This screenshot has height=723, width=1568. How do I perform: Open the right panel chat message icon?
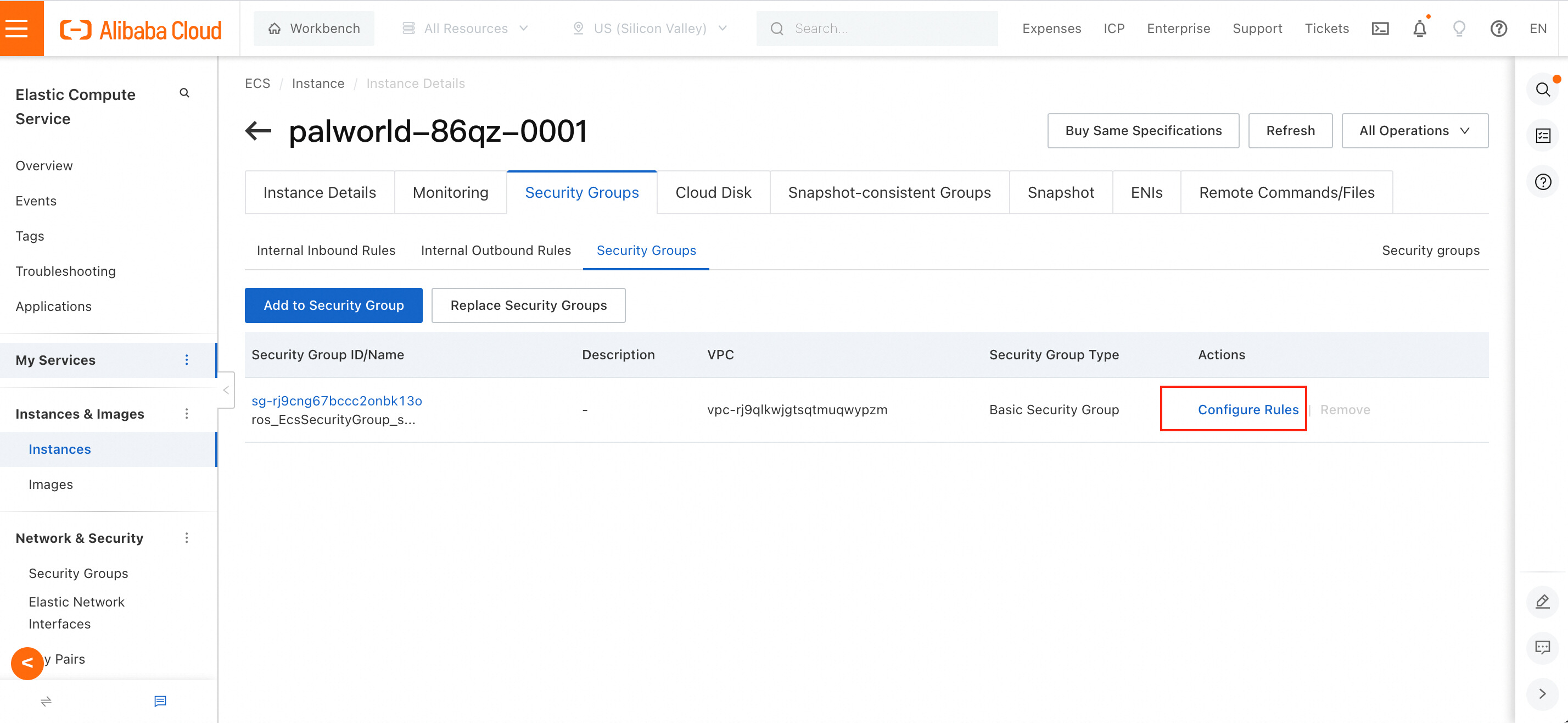(1543, 648)
